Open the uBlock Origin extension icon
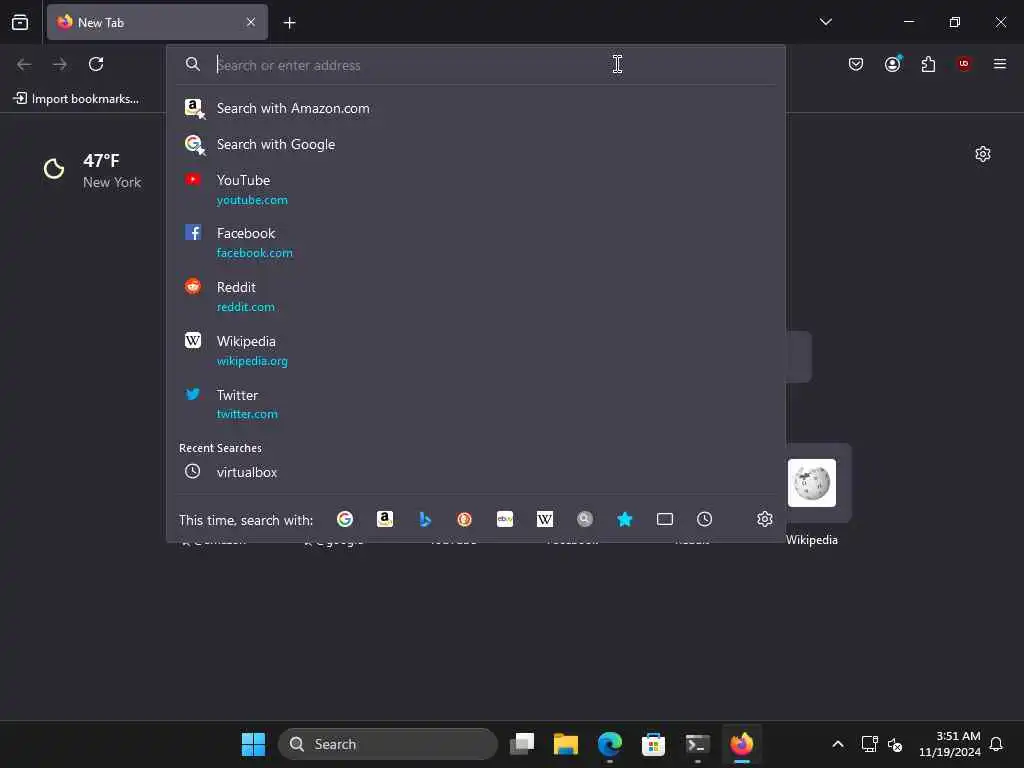1024x768 pixels. pos(964,64)
